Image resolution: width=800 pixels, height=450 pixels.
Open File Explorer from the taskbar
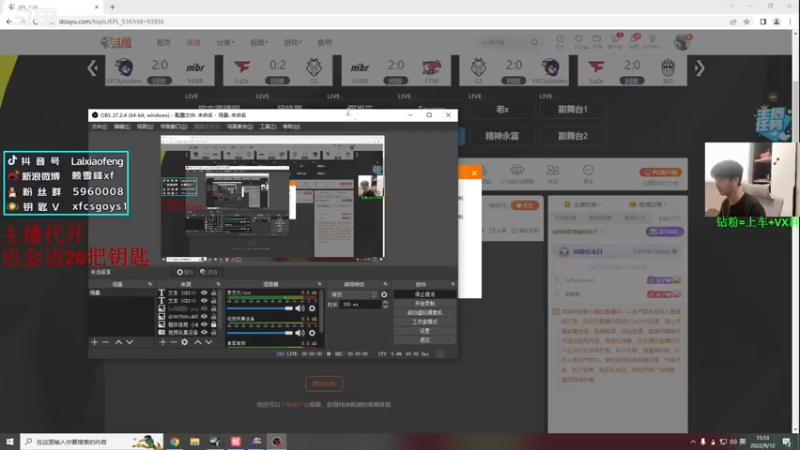tap(195, 441)
